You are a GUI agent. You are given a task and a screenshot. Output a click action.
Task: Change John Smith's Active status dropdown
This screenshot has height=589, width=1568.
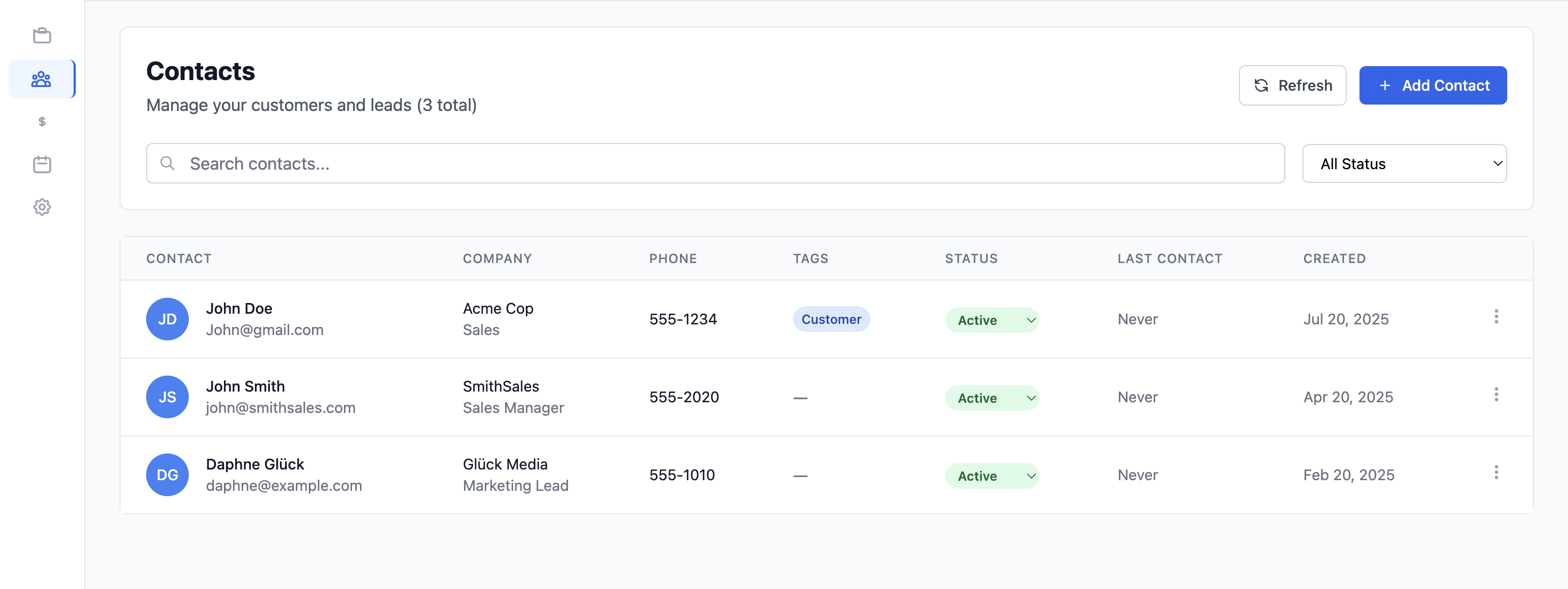pos(991,399)
